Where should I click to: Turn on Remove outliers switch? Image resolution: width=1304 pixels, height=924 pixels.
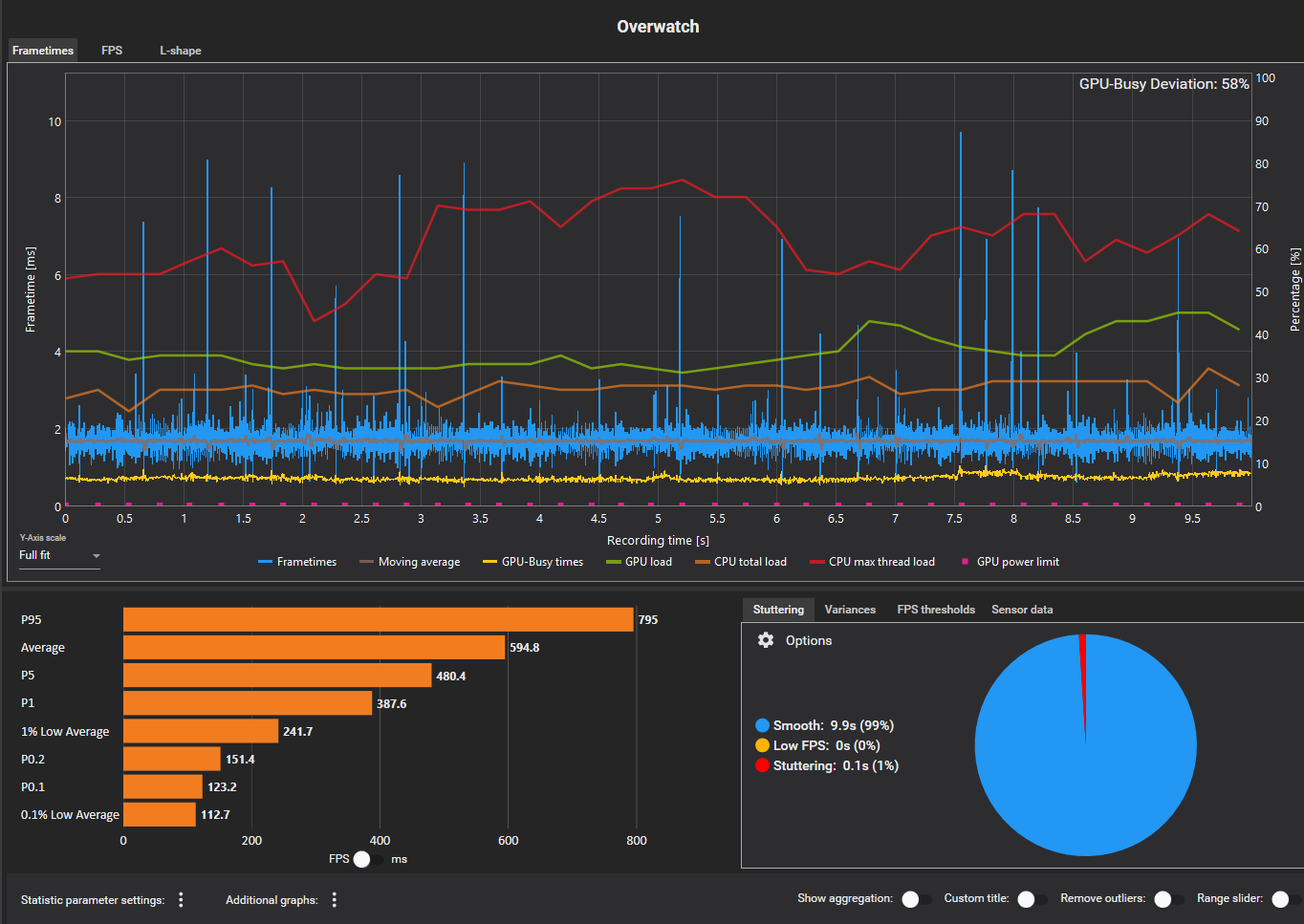click(1168, 899)
